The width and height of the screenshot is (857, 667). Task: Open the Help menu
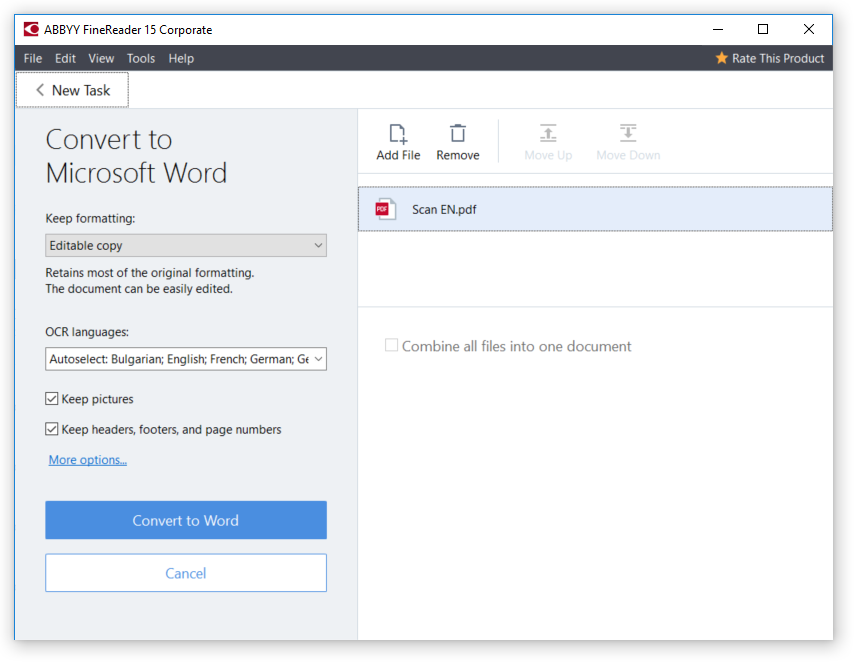click(181, 58)
